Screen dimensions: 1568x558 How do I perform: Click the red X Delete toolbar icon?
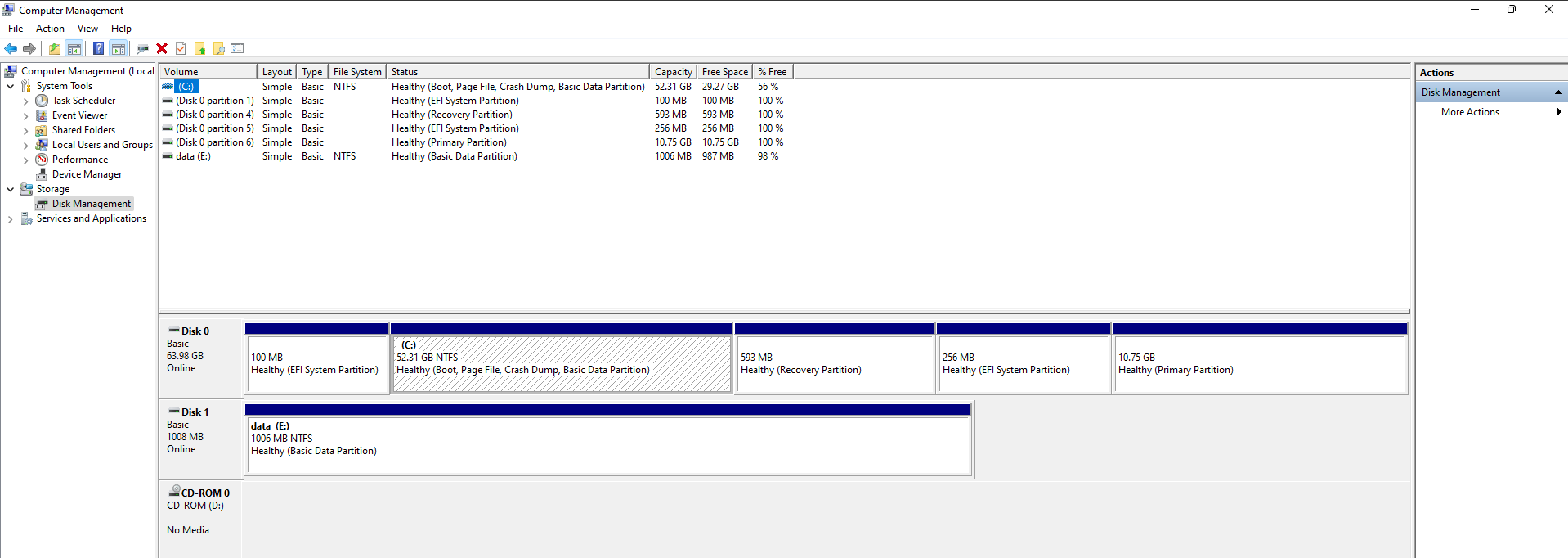pyautogui.click(x=162, y=49)
